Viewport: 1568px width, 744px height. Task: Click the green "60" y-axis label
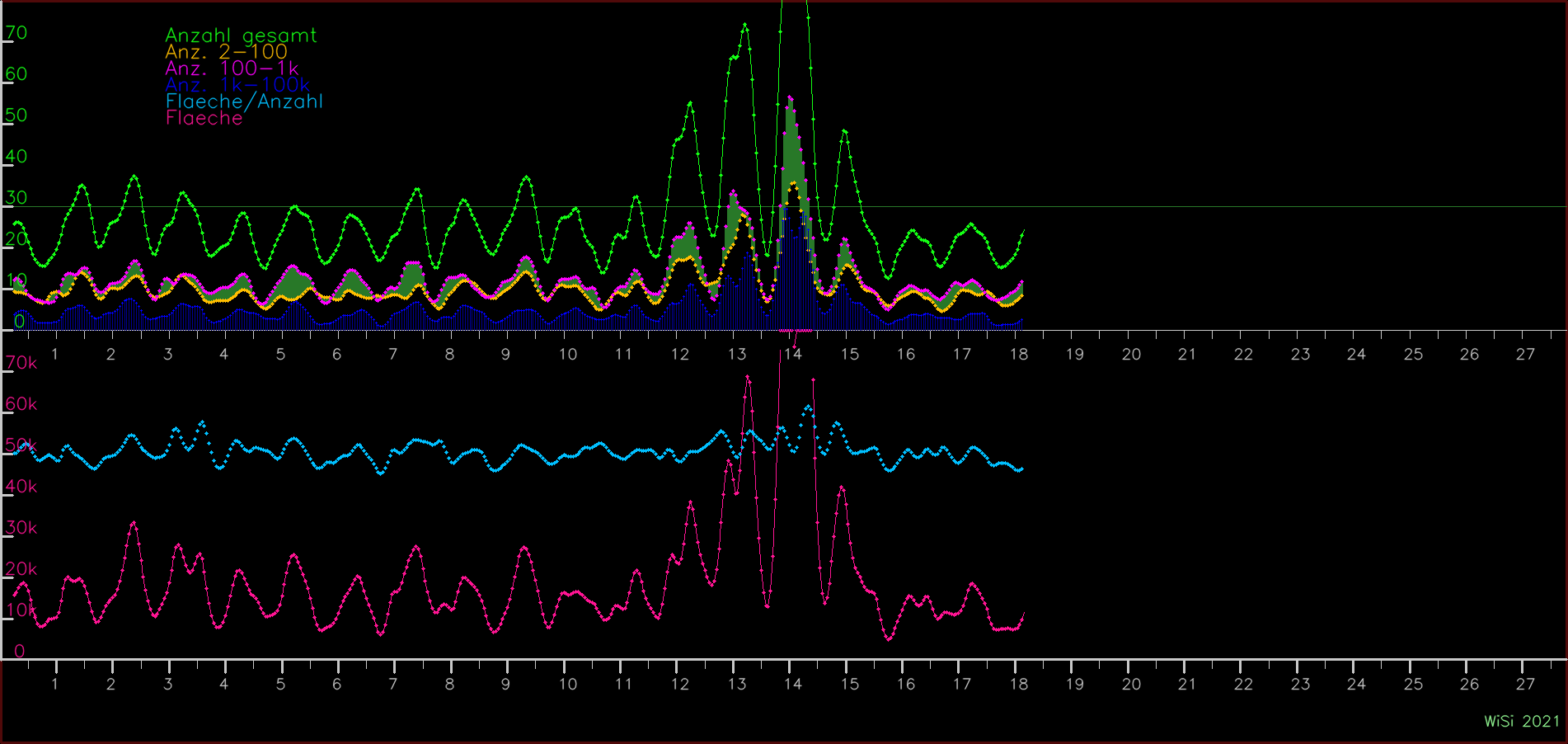pyautogui.click(x=16, y=74)
